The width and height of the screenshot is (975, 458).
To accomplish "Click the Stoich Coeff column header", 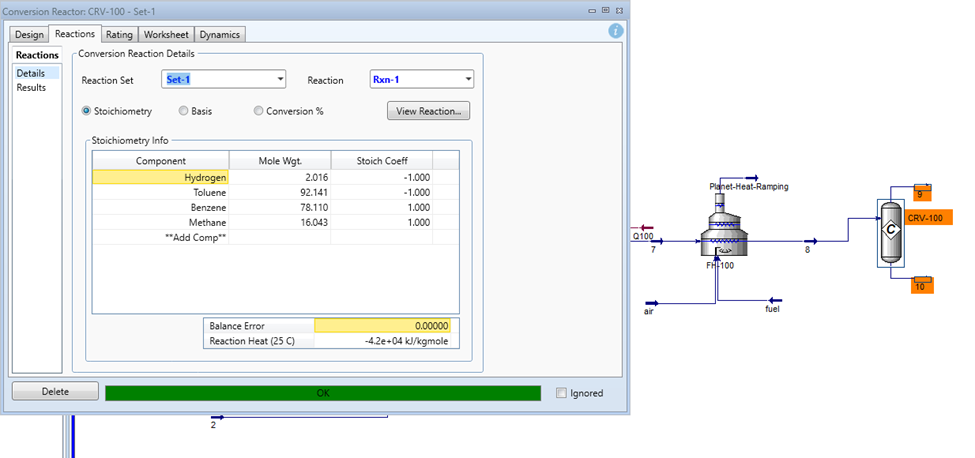I will (381, 161).
